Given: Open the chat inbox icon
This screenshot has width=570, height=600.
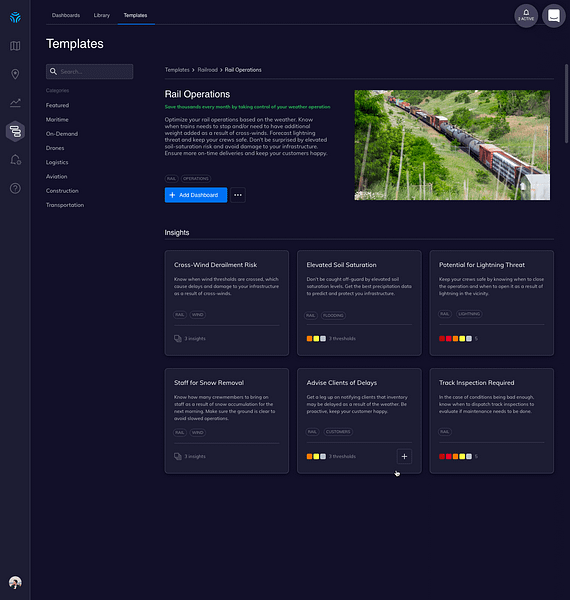Looking at the screenshot, I should click(554, 16).
